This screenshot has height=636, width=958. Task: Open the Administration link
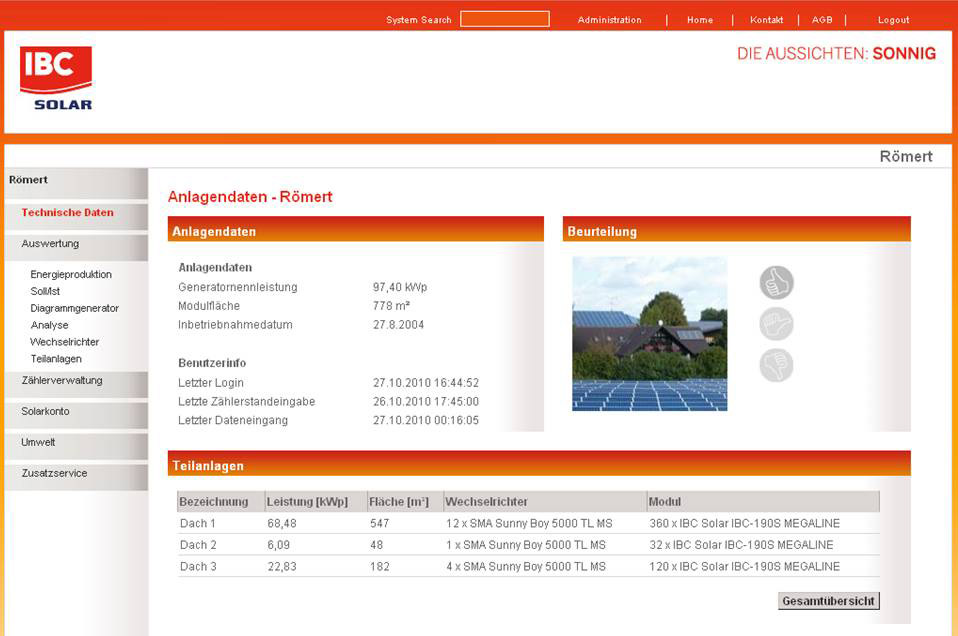tap(610, 20)
